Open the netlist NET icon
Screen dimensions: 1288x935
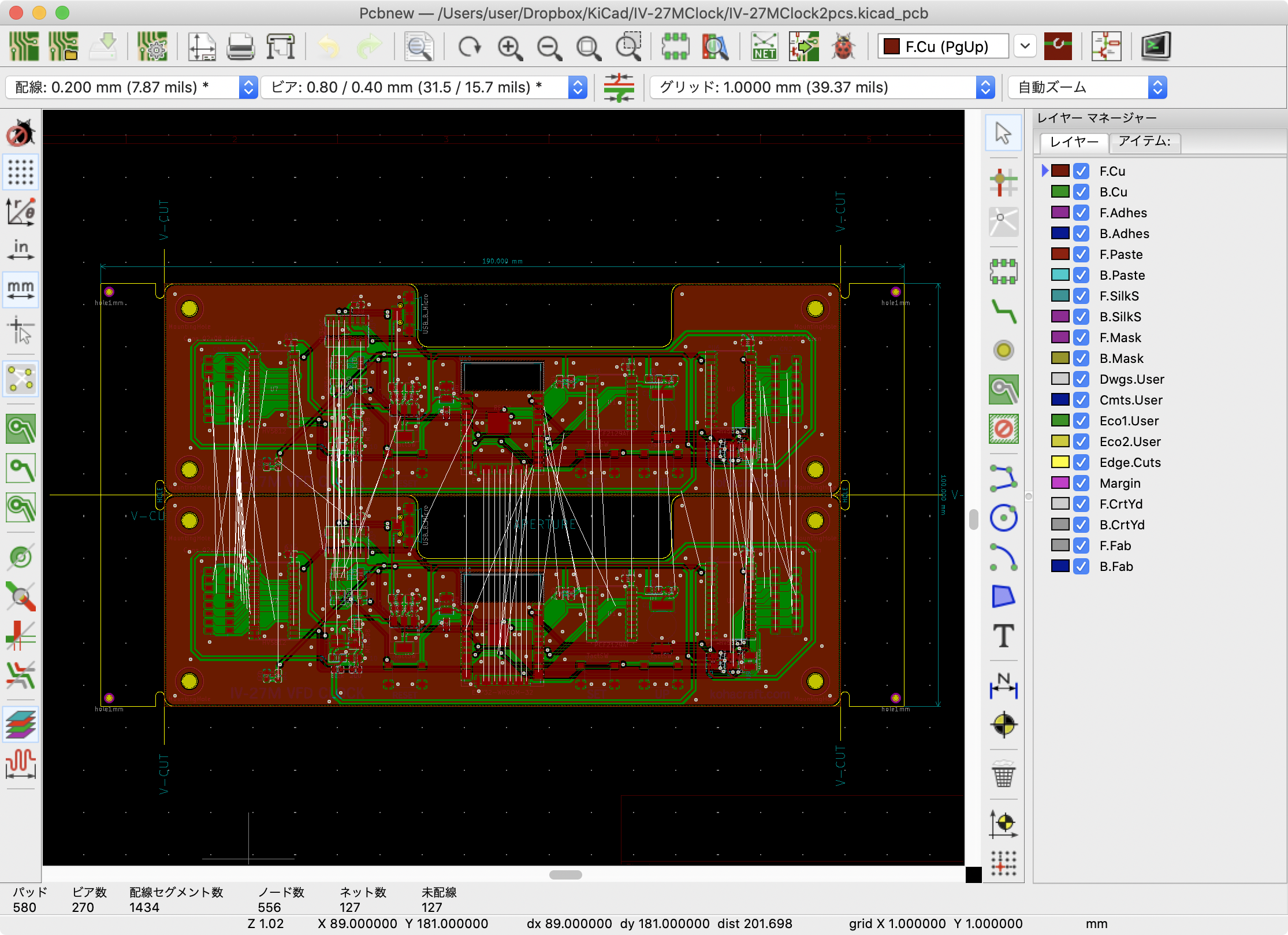coord(764,47)
